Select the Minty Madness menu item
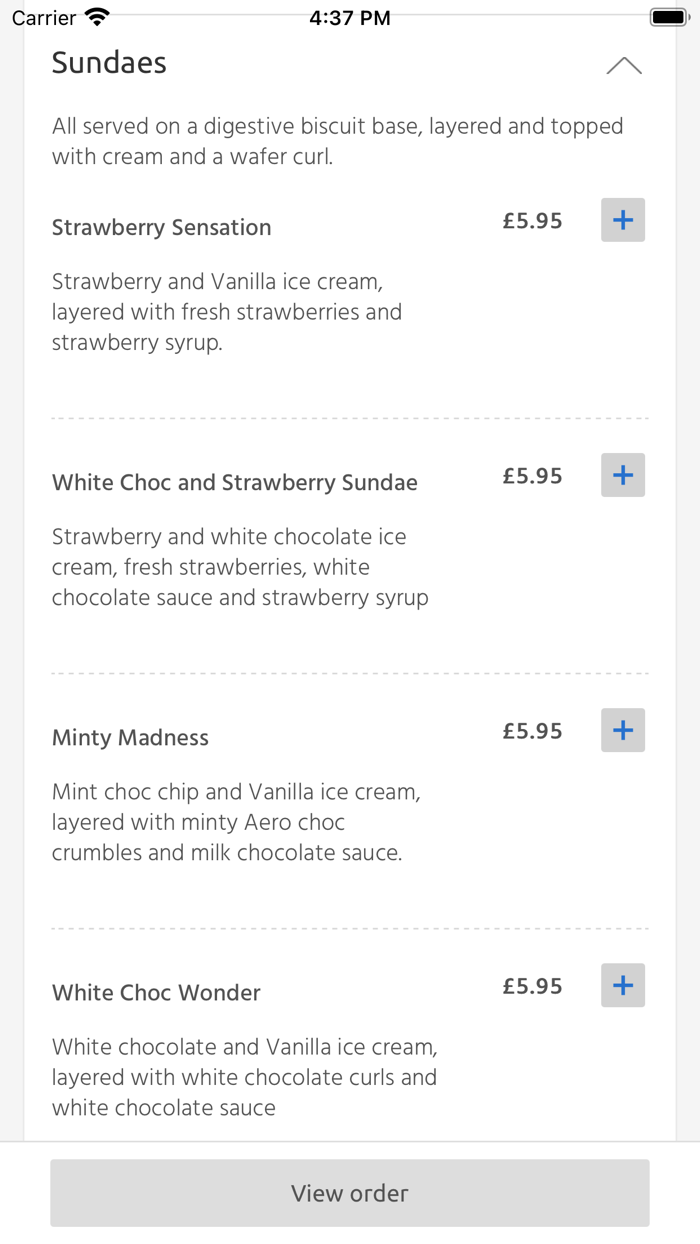This screenshot has height=1244, width=700. point(130,737)
